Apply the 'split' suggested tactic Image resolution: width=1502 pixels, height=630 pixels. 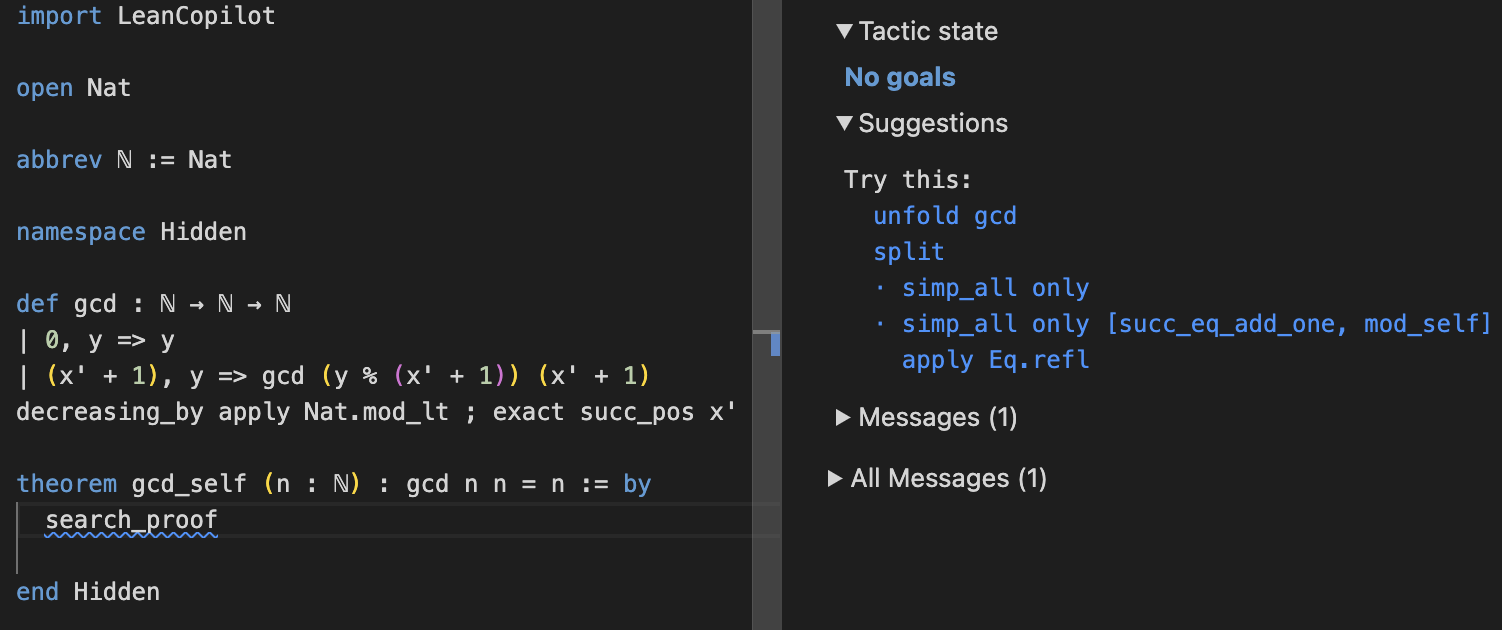coord(908,252)
